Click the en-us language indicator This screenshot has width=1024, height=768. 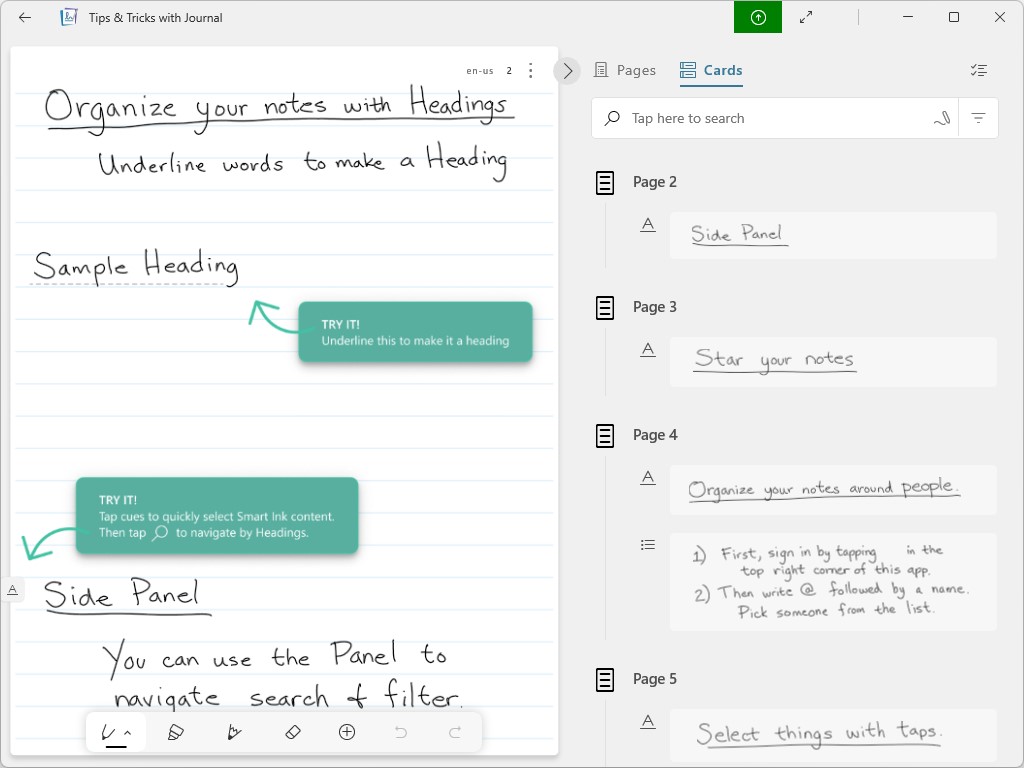pos(479,71)
